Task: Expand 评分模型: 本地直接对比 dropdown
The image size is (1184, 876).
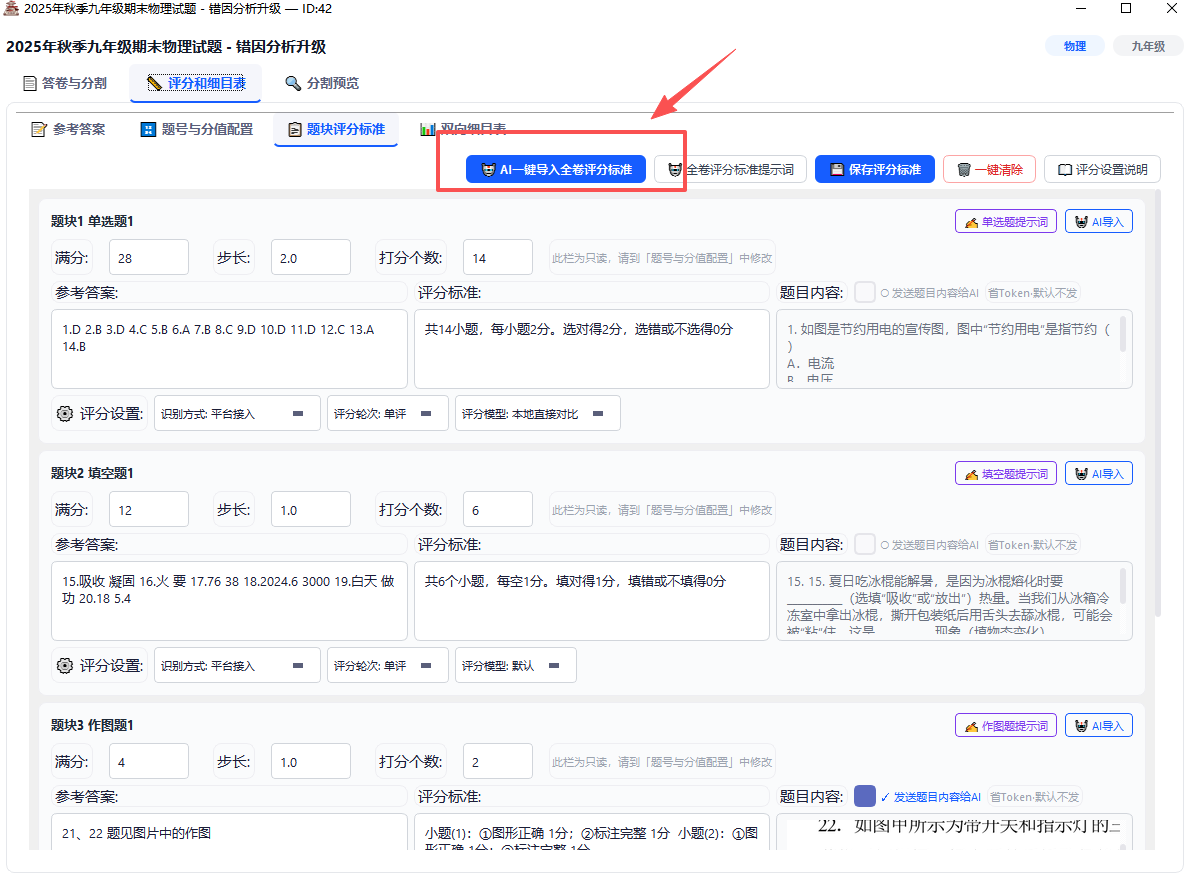Action: point(538,413)
